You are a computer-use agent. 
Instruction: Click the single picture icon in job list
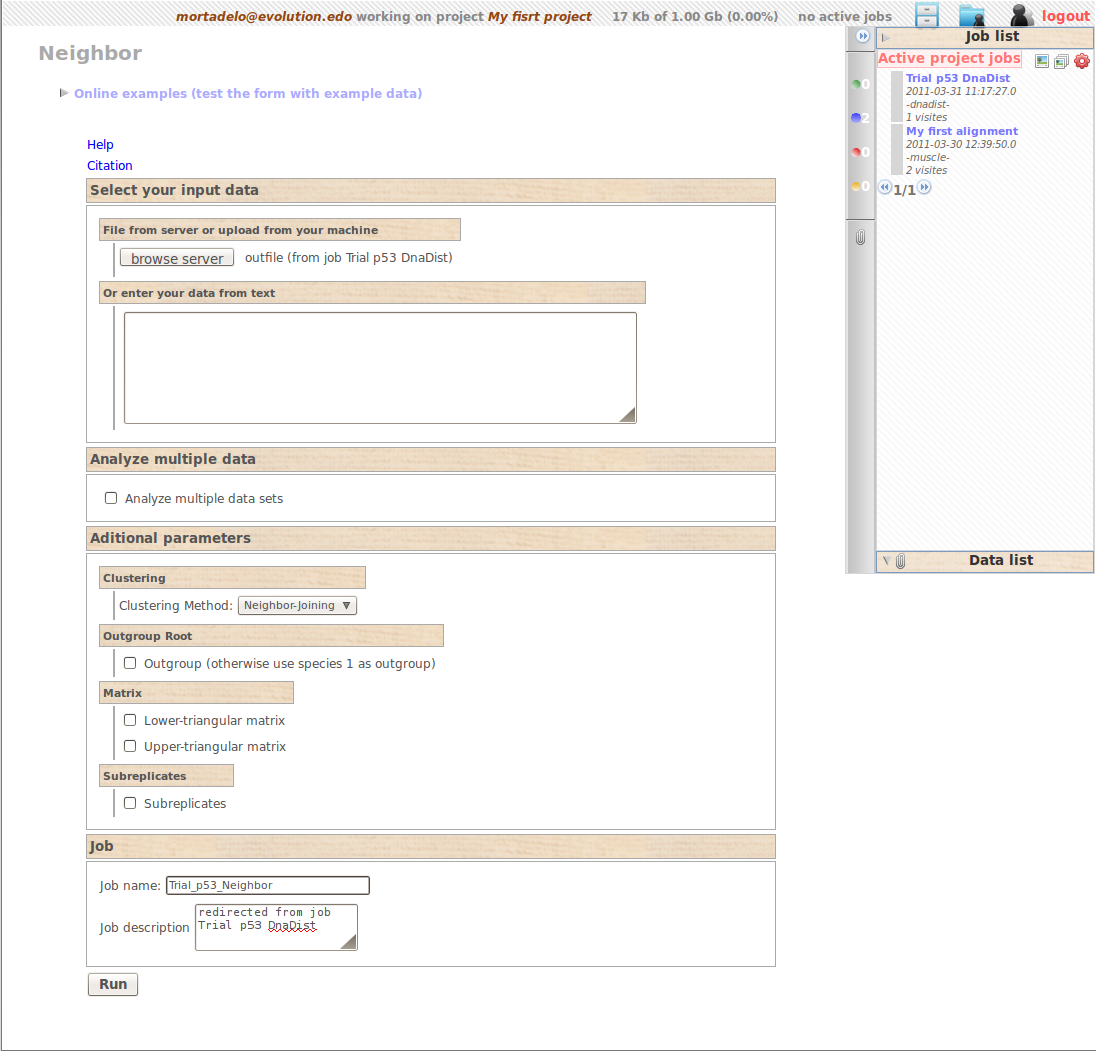(1042, 61)
